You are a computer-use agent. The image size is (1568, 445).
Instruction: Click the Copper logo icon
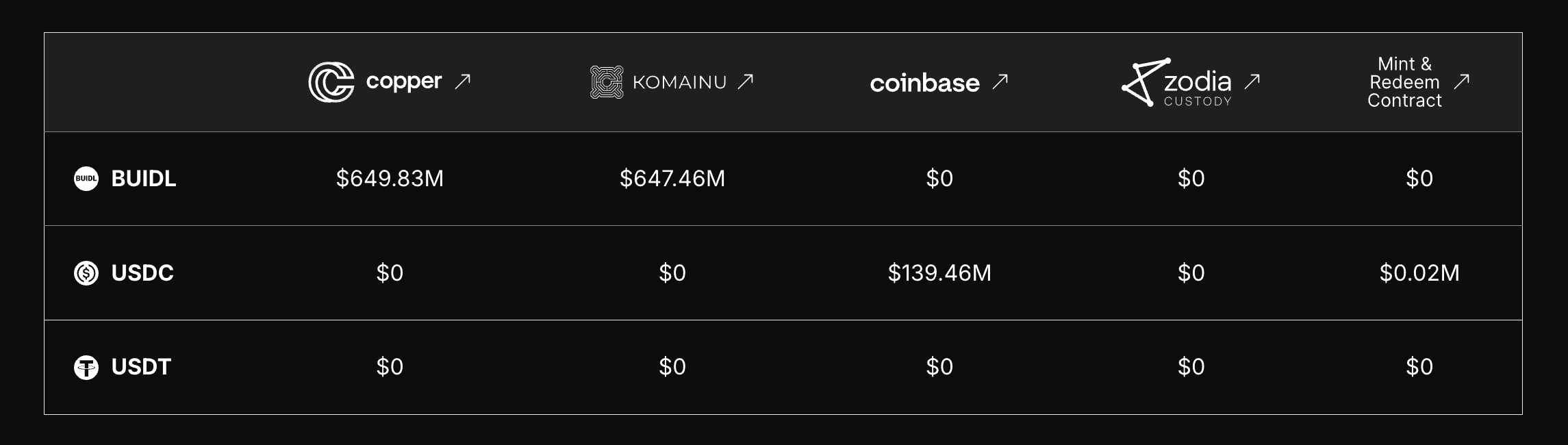tap(331, 82)
